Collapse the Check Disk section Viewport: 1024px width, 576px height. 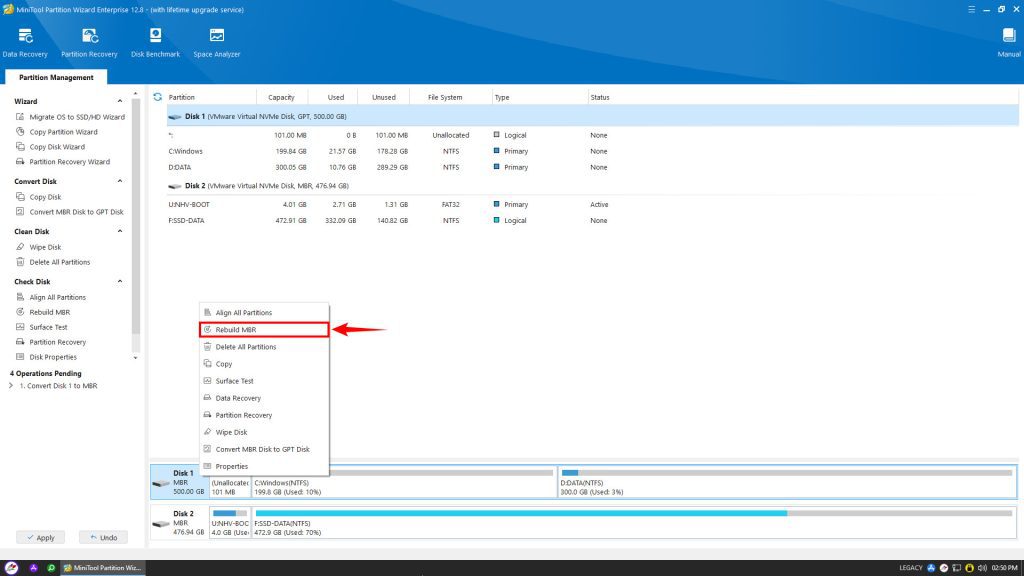click(x=120, y=281)
